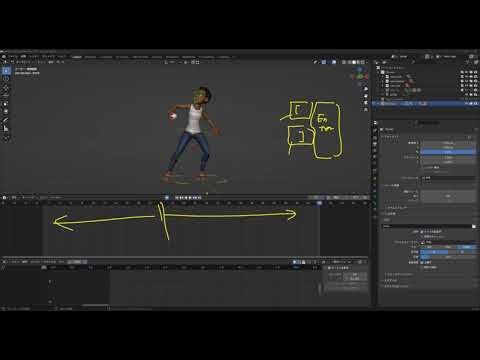Open the Blender logo app menu
Image resolution: width=480 pixels, height=360 pixels.
[4, 57]
